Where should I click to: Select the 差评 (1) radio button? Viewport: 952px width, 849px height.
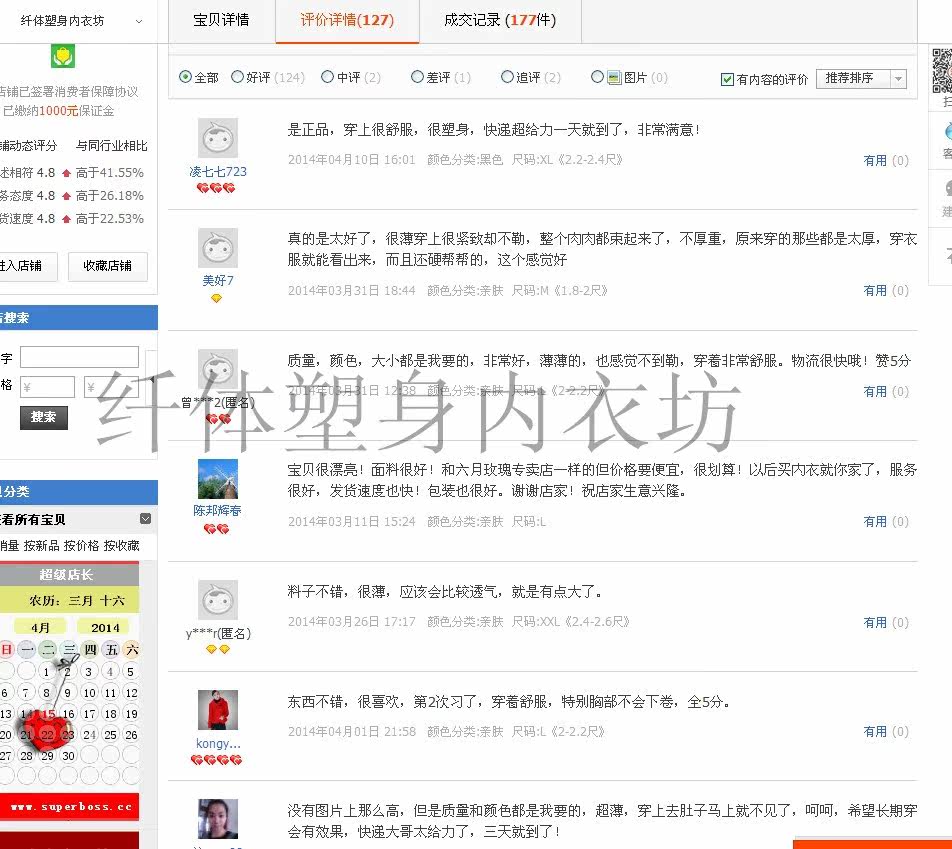[417, 77]
